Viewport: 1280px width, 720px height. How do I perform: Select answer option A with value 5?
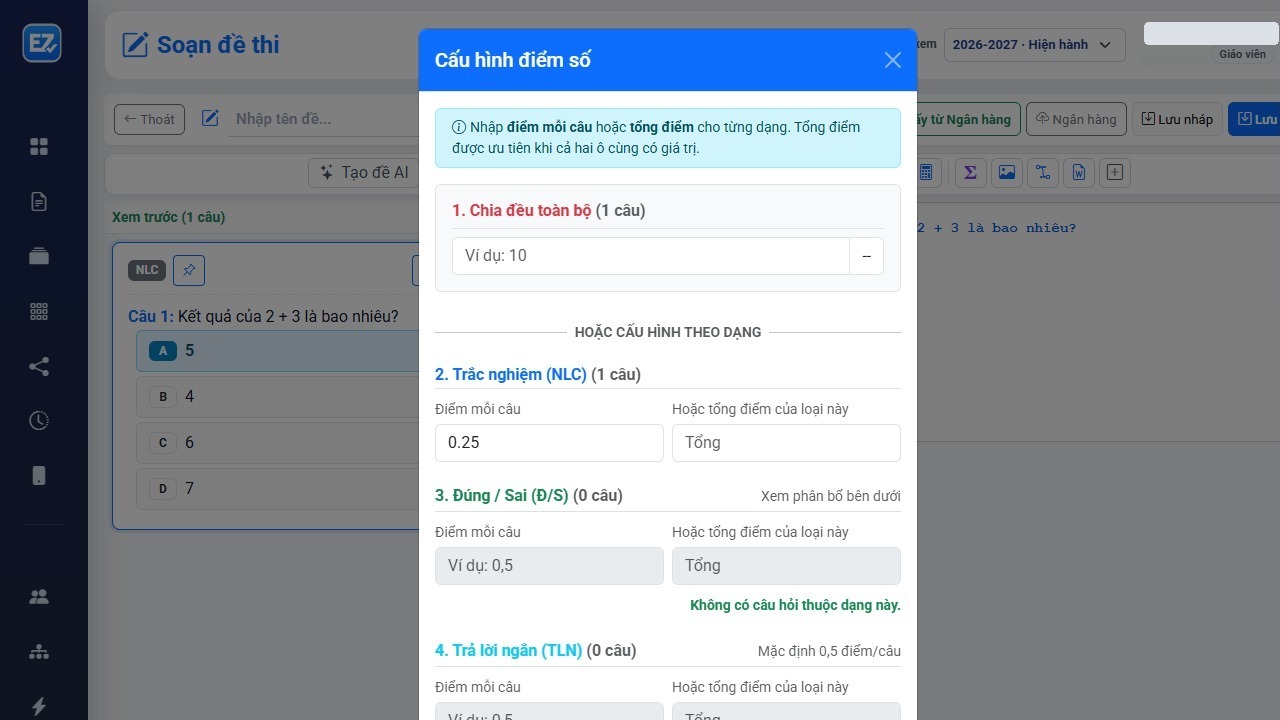pyautogui.click(x=278, y=351)
